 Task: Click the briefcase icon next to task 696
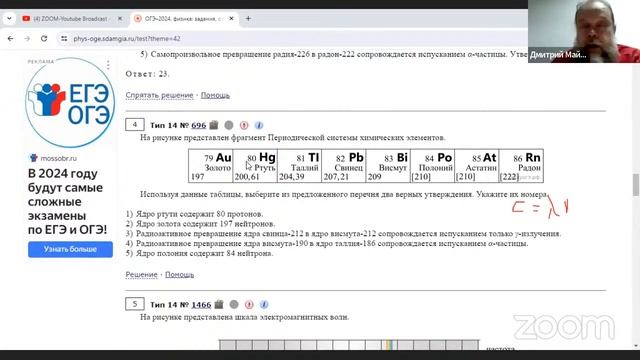[214, 125]
